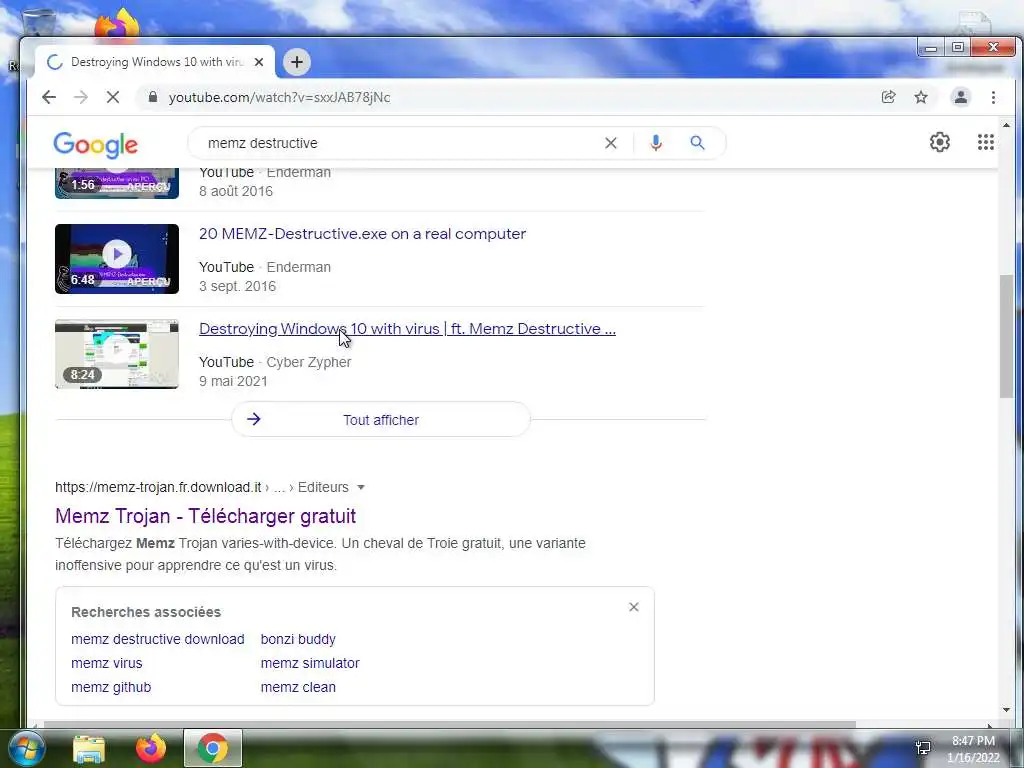Search memz clean suggestion

point(298,687)
